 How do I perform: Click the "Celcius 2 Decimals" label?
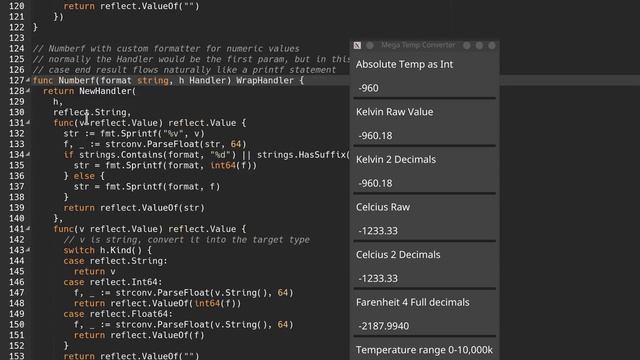[398, 255]
